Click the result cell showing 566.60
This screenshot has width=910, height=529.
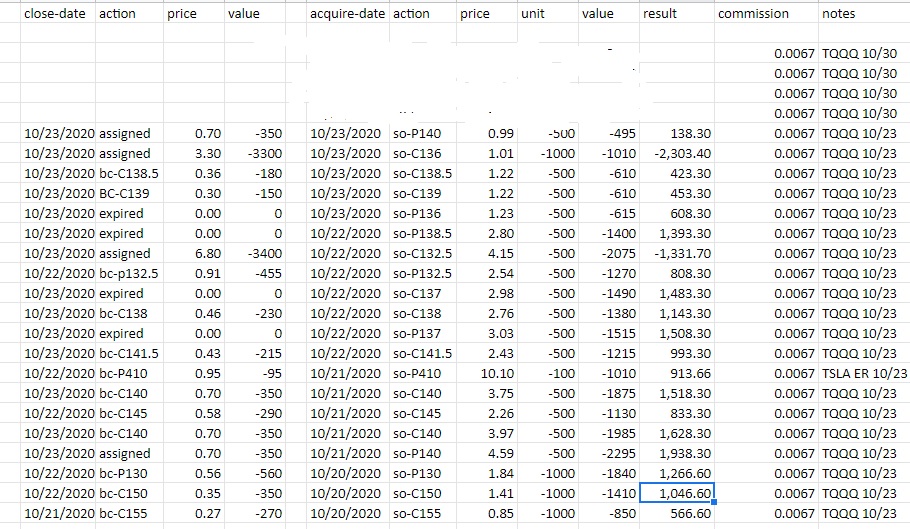pos(676,513)
